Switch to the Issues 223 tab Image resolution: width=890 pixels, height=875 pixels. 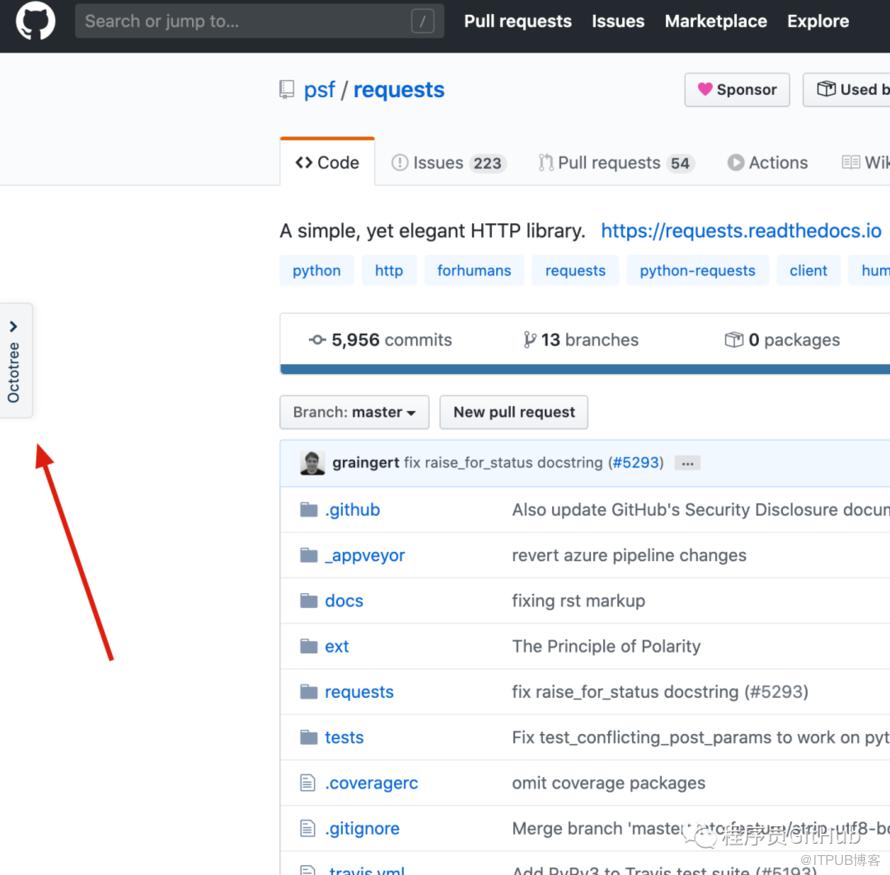[448, 163]
